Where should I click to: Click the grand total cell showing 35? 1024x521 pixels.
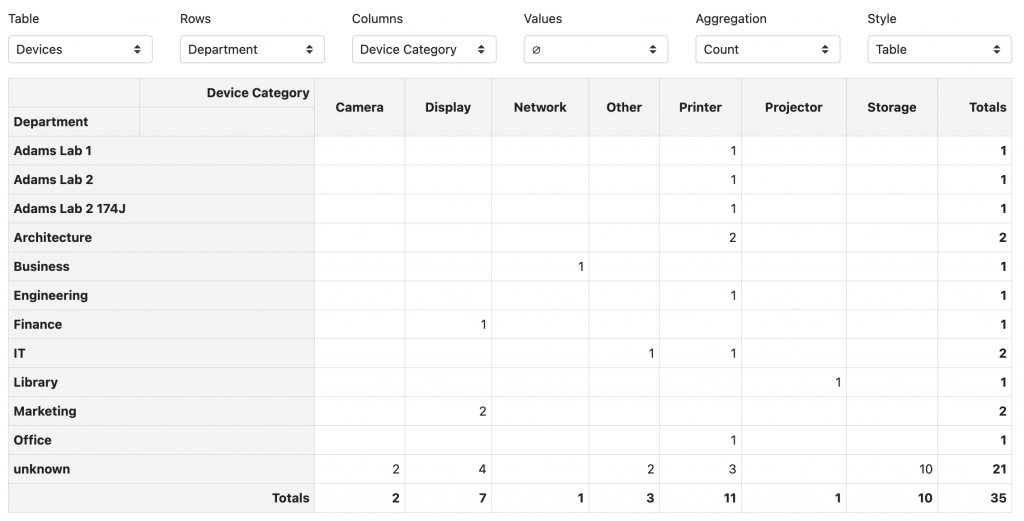[996, 498]
